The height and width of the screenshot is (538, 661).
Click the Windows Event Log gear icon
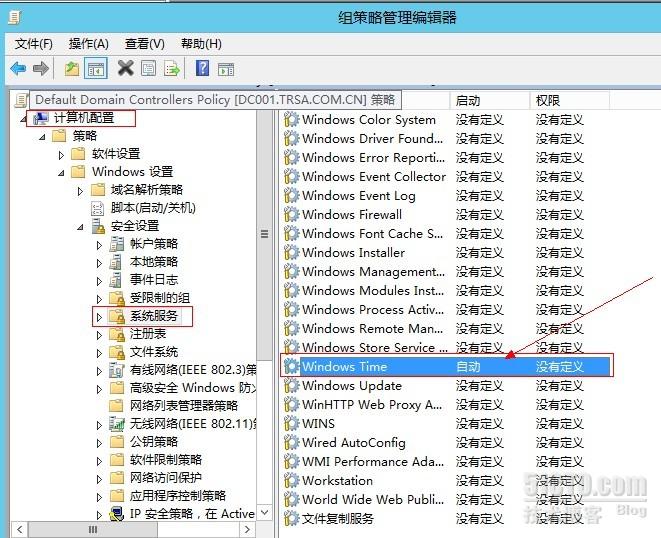click(291, 196)
